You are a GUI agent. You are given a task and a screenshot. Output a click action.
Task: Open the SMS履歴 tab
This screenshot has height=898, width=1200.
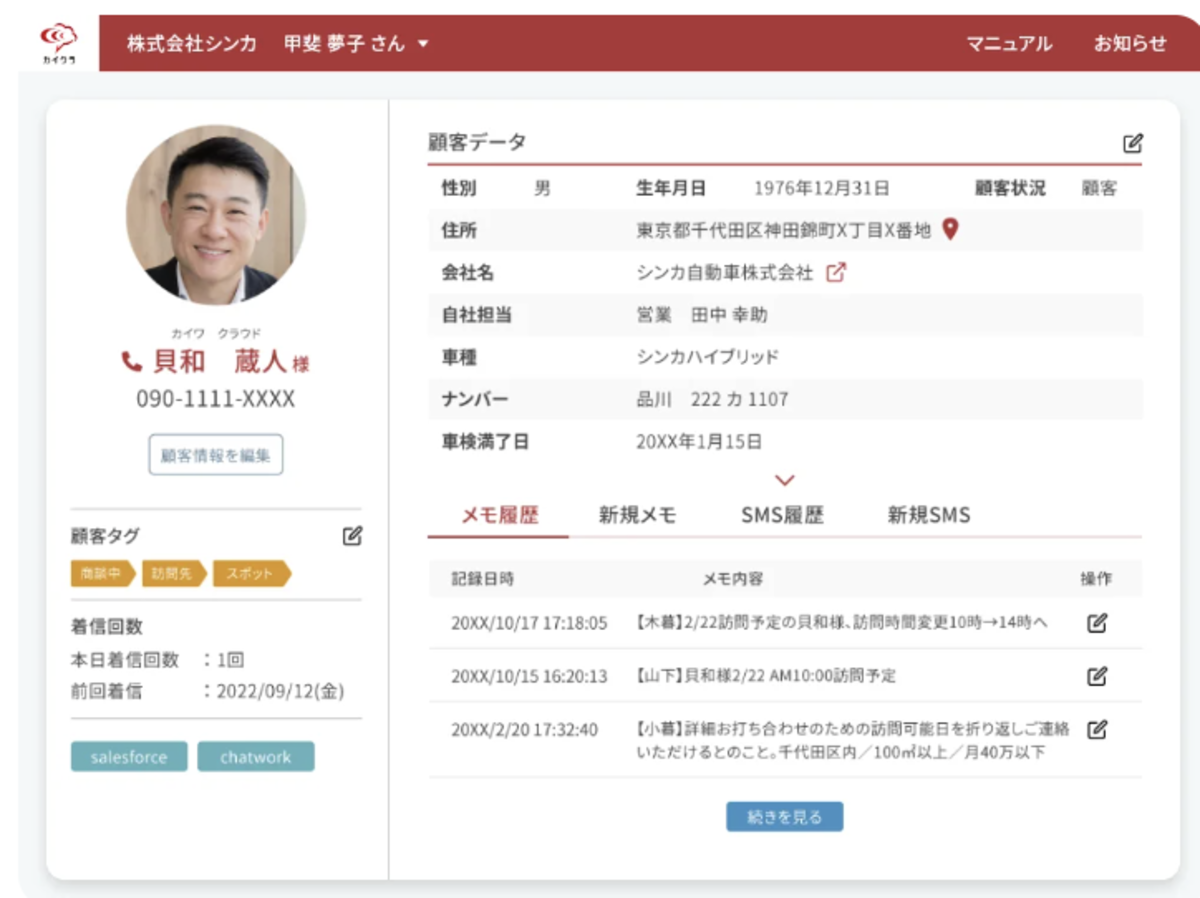coord(782,516)
